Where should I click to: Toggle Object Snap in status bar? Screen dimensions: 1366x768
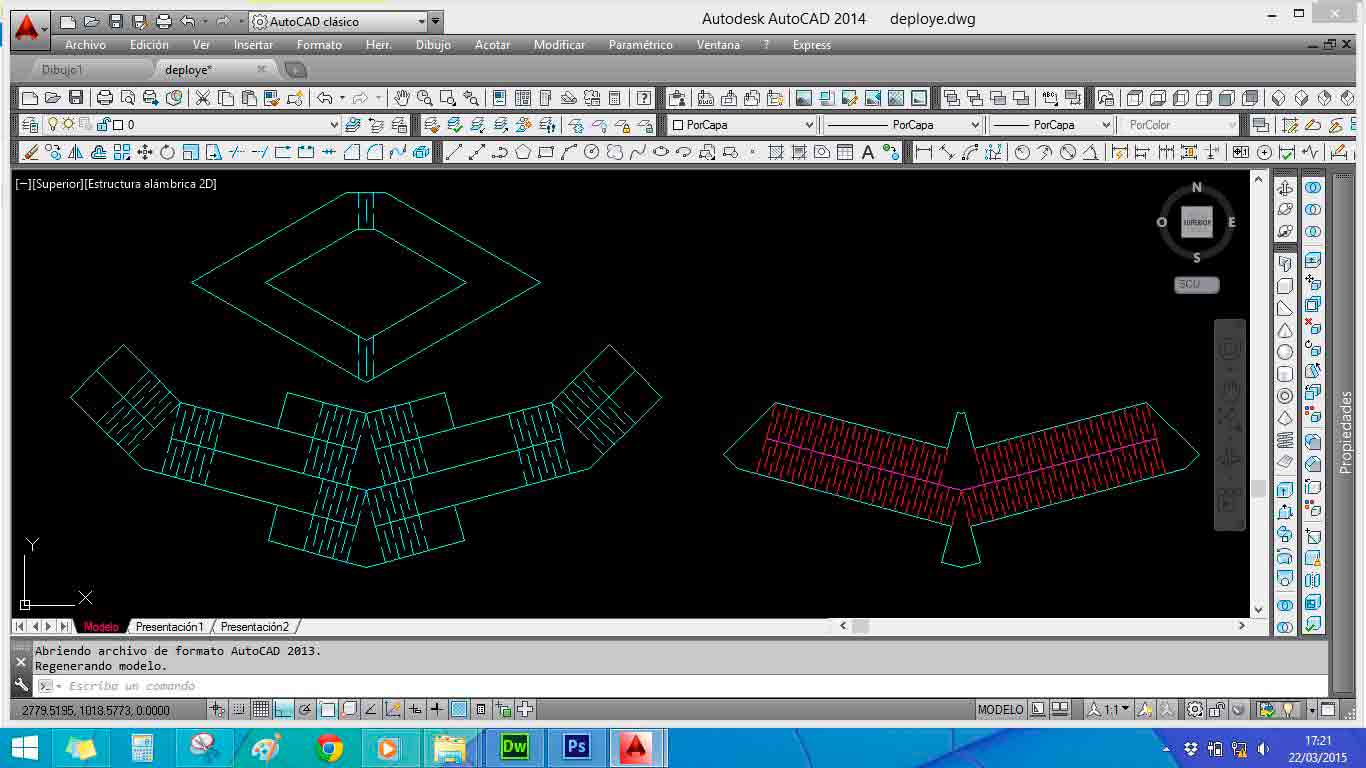pyautogui.click(x=327, y=710)
